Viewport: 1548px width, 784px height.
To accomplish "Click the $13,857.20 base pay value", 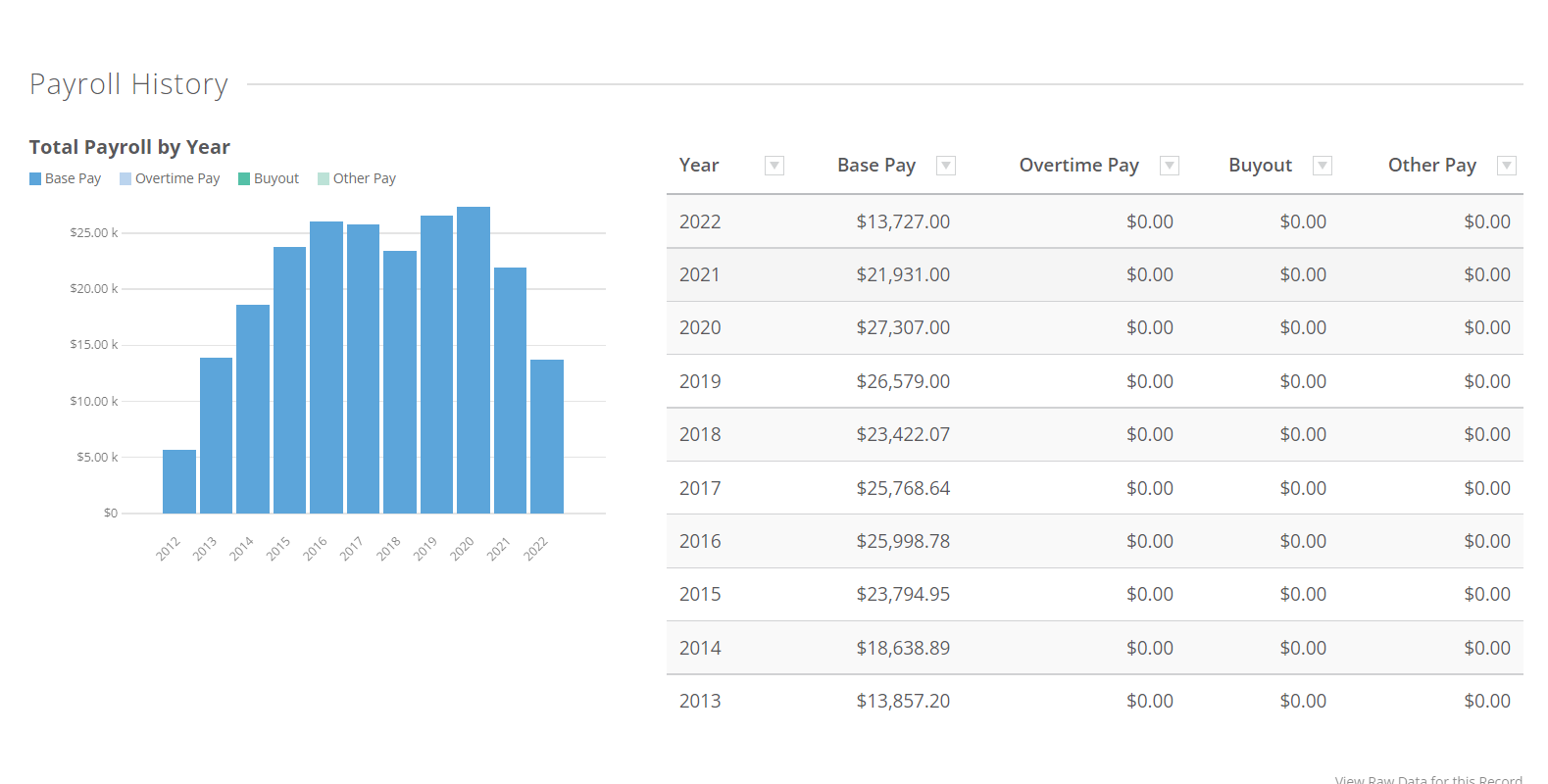I will [903, 701].
